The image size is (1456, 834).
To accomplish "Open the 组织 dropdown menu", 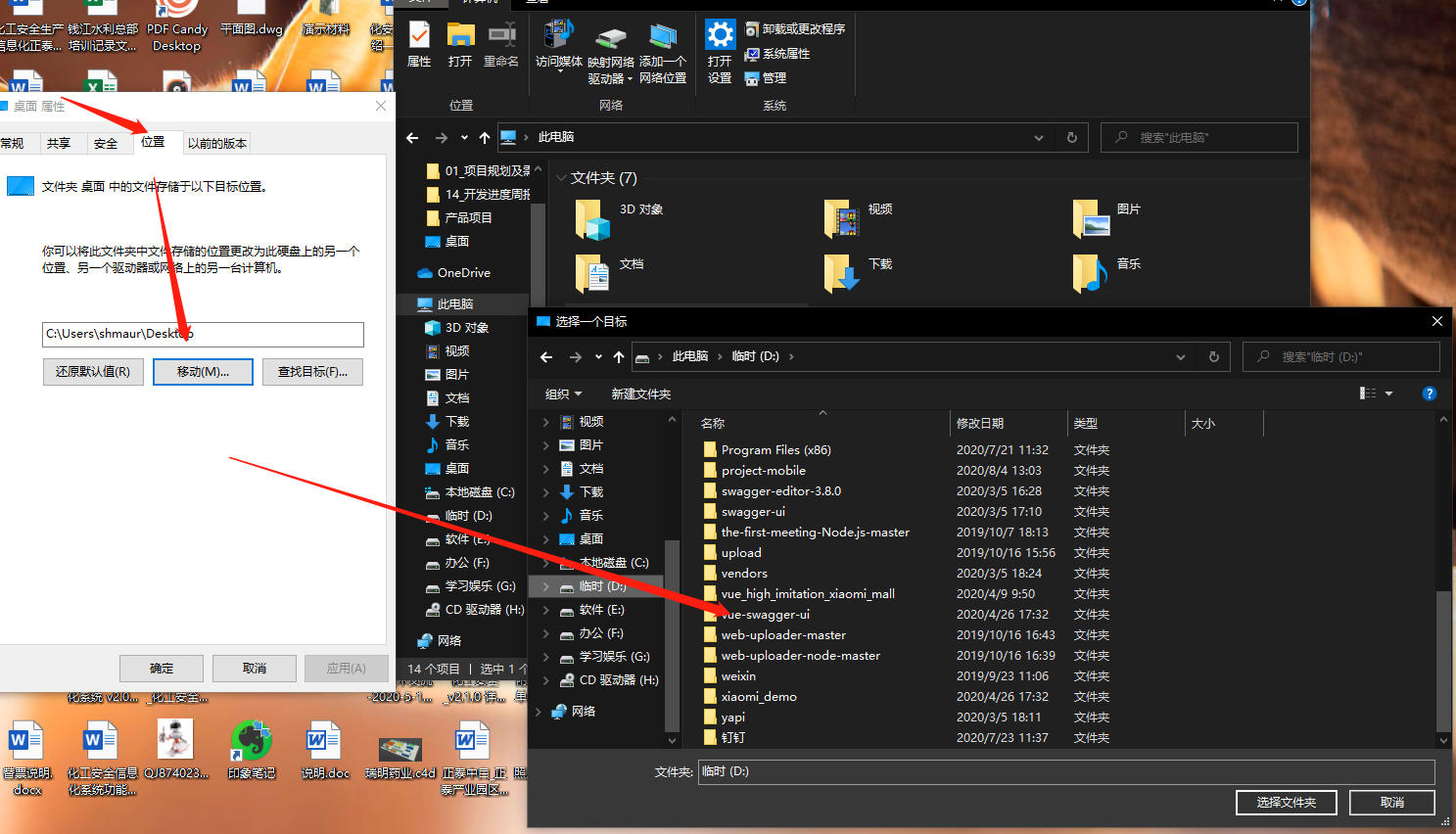I will click(563, 394).
